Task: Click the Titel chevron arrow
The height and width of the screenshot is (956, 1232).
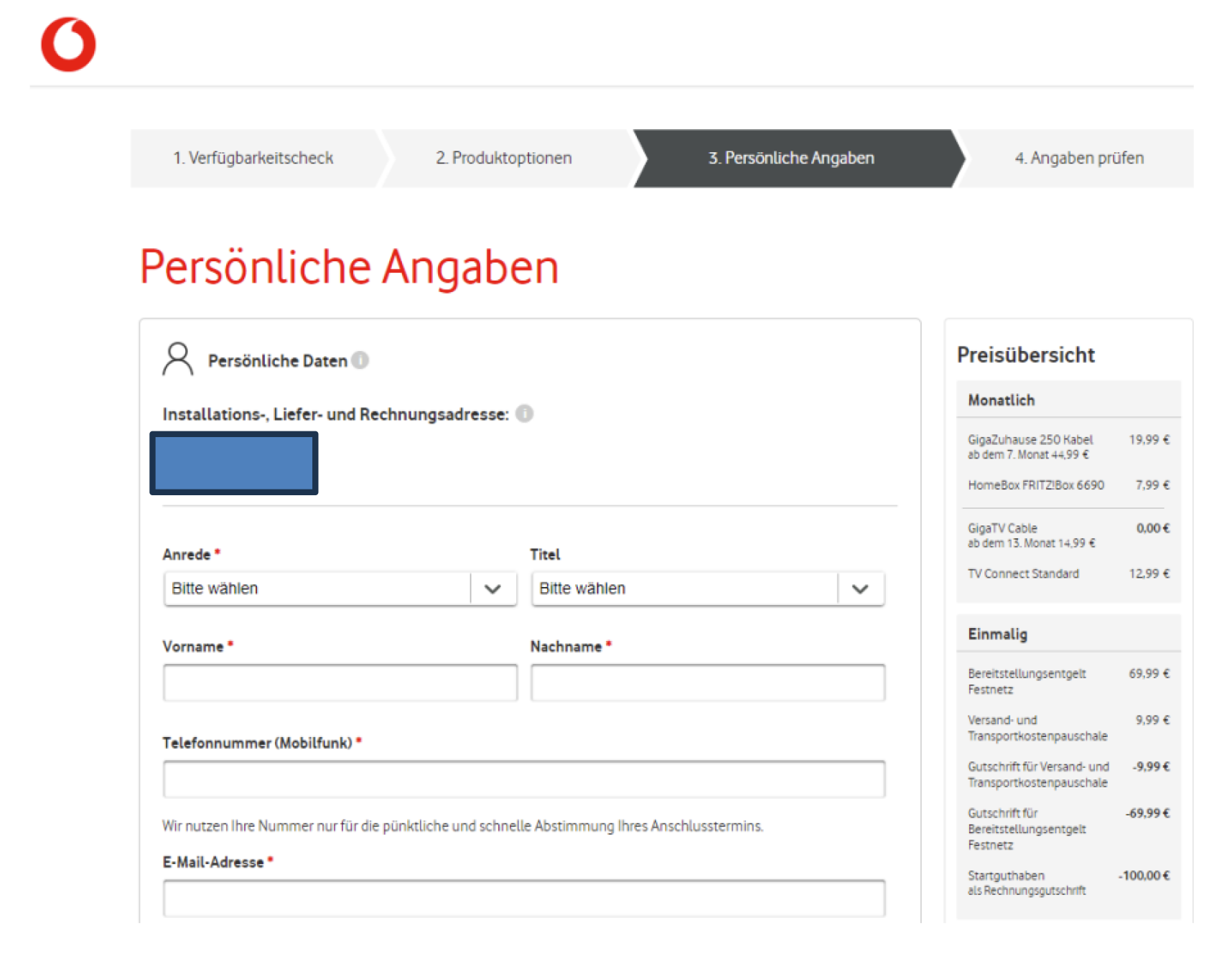Action: pyautogui.click(x=859, y=589)
